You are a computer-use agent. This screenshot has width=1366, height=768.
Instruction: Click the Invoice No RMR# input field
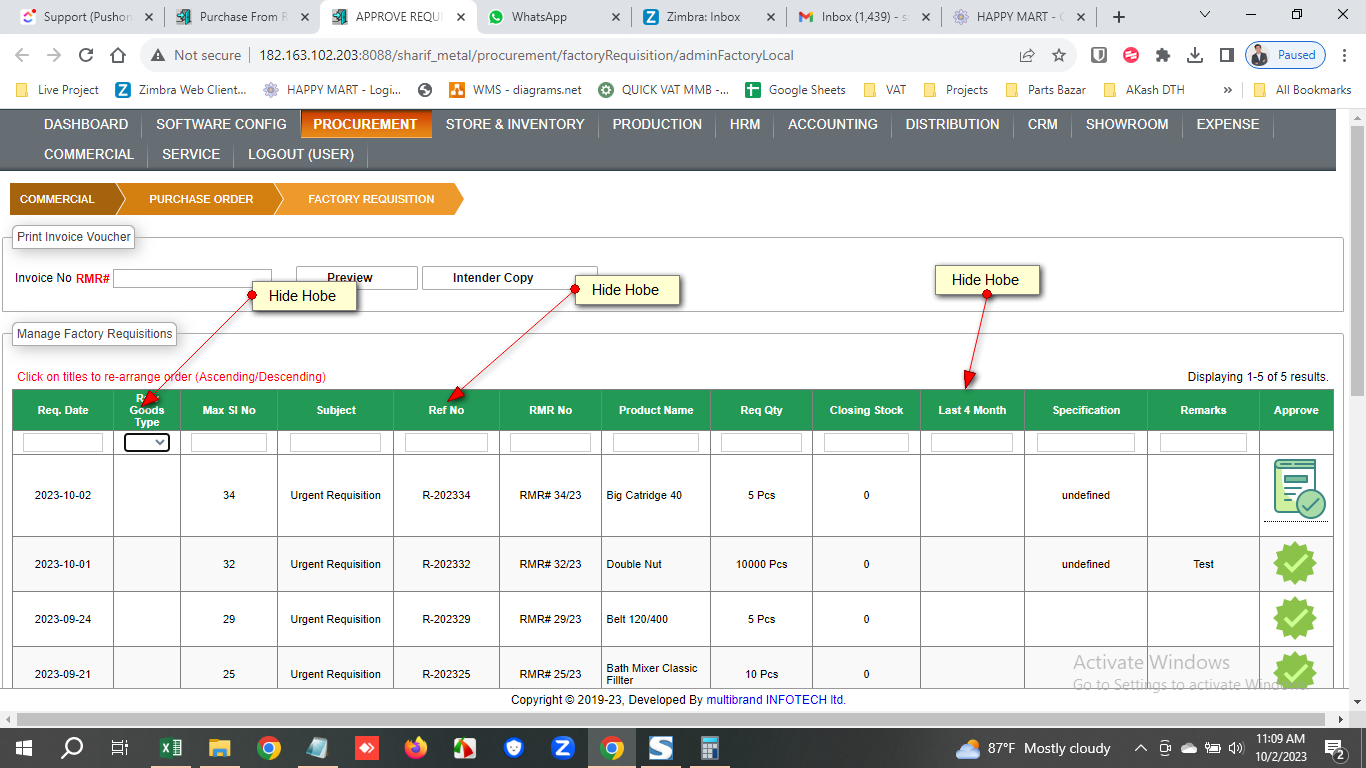coord(192,279)
